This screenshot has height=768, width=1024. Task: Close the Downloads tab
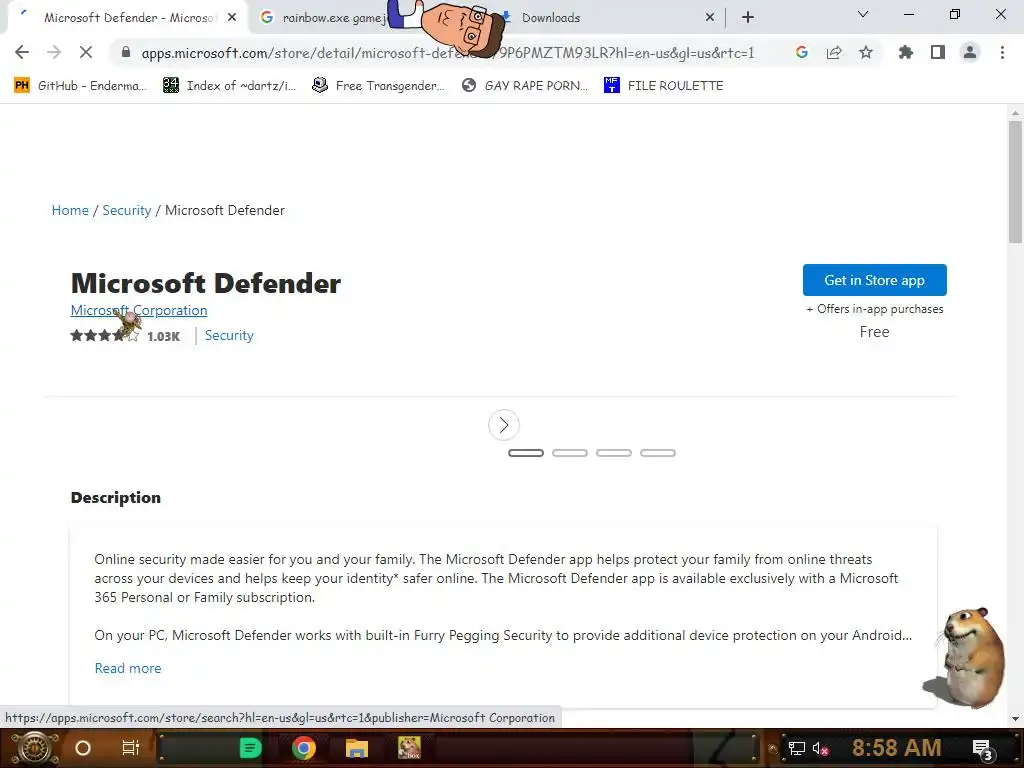tap(710, 18)
